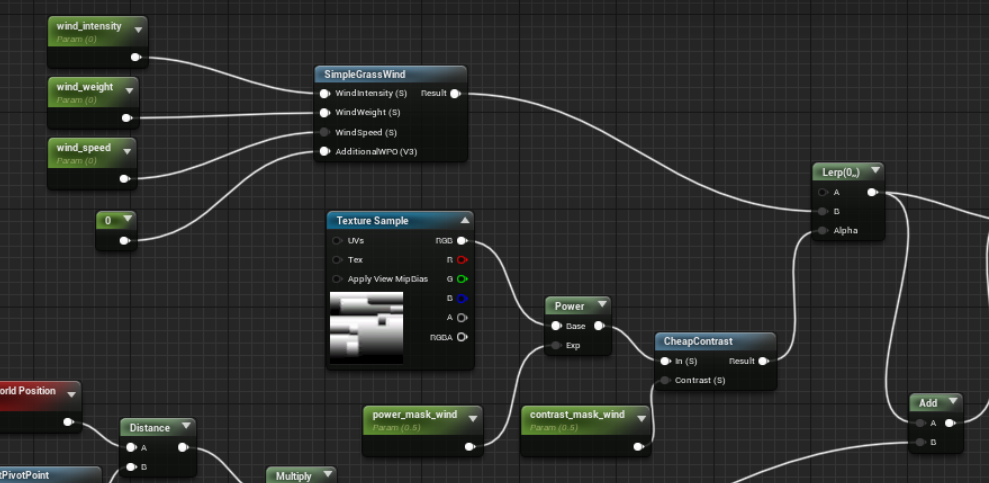Screen dimensions: 989x483
Task: Click the Power node output pin
Action: tap(599, 326)
